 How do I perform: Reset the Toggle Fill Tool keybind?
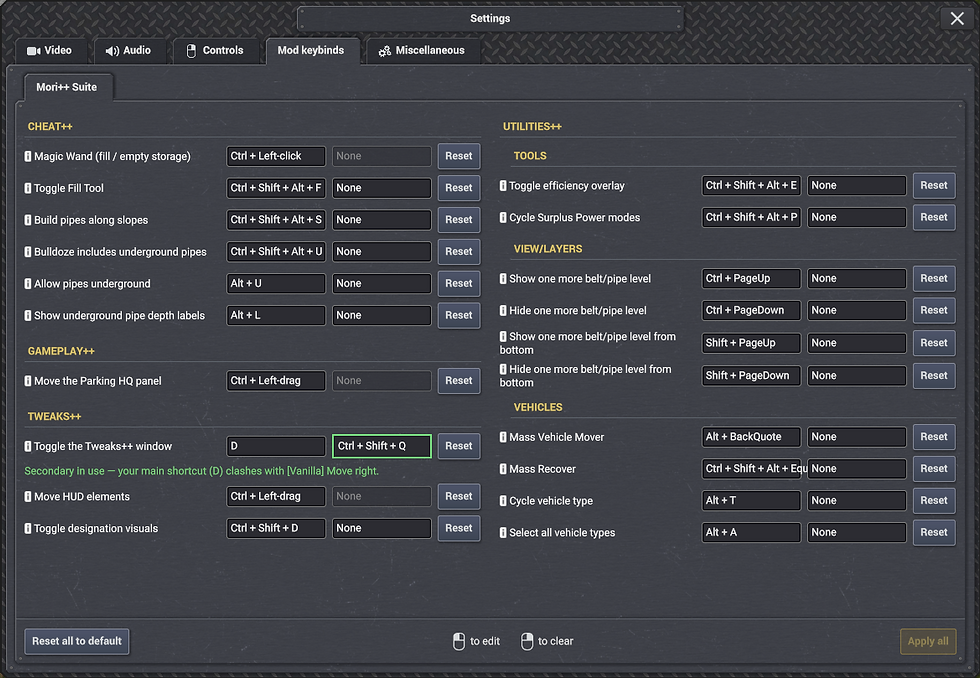point(459,188)
